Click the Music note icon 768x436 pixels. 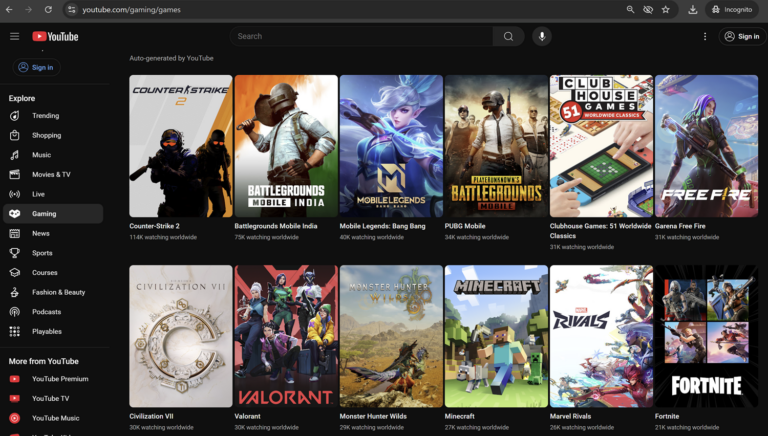tap(15, 155)
